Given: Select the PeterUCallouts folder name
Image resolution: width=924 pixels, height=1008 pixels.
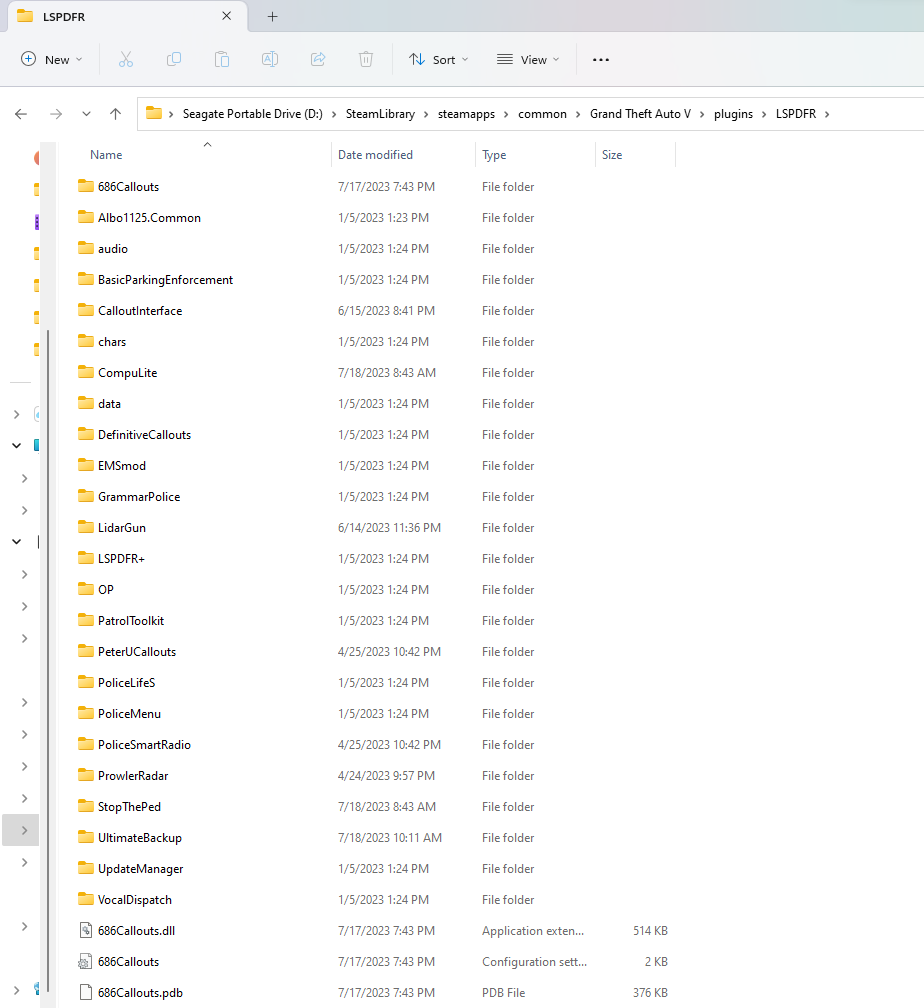Looking at the screenshot, I should coord(137,652).
